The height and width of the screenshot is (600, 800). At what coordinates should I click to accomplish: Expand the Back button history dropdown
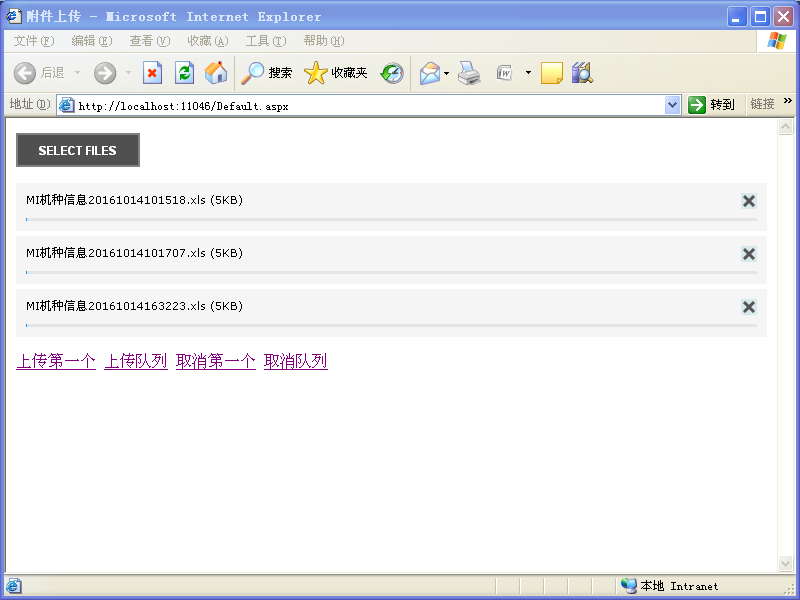[78, 73]
